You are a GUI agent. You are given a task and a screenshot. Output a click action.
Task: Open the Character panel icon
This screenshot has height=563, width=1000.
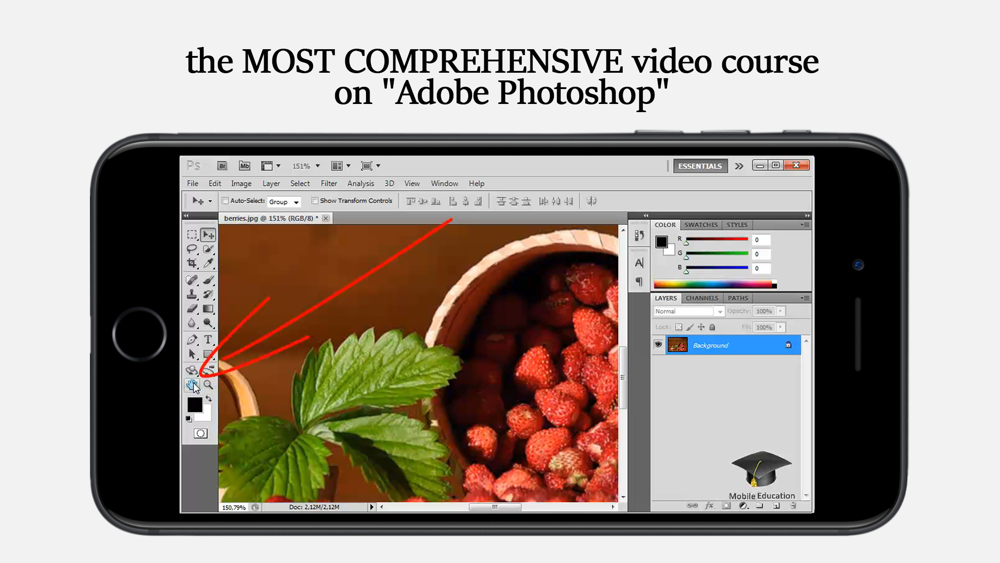[x=639, y=263]
